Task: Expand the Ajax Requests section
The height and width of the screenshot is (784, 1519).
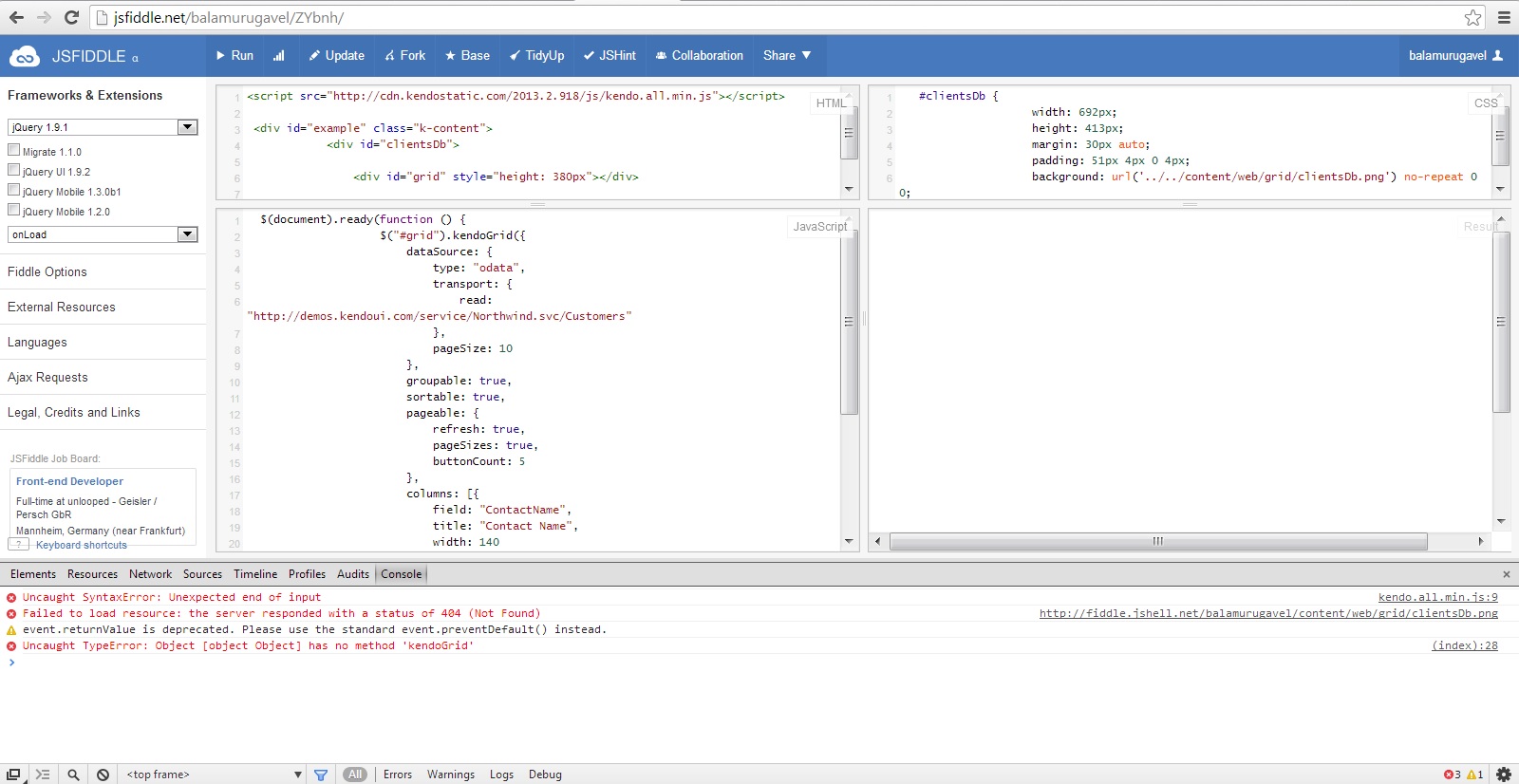Action: (103, 377)
